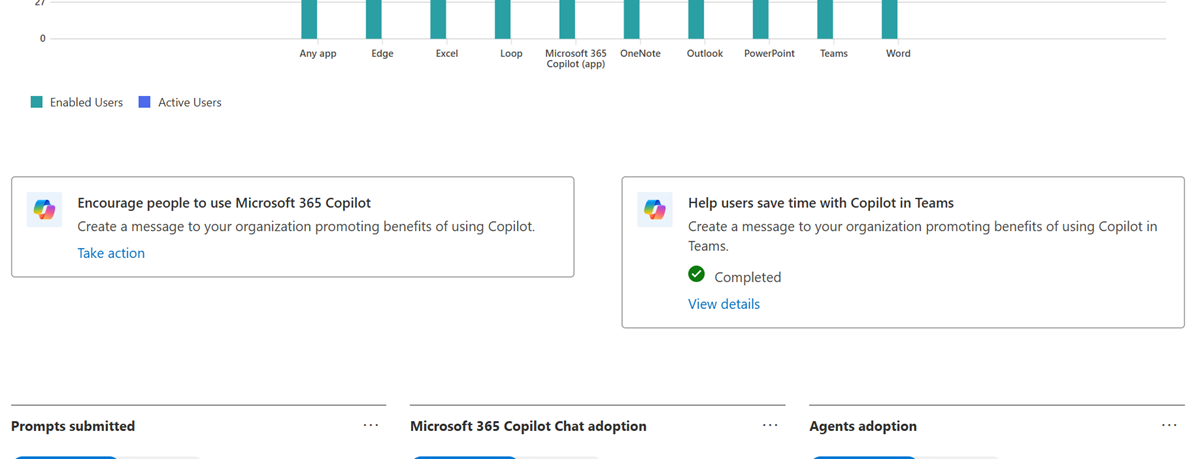Screen dimensions: 1200x459
Task: Open more options for Agents adoption
Action: (1169, 425)
